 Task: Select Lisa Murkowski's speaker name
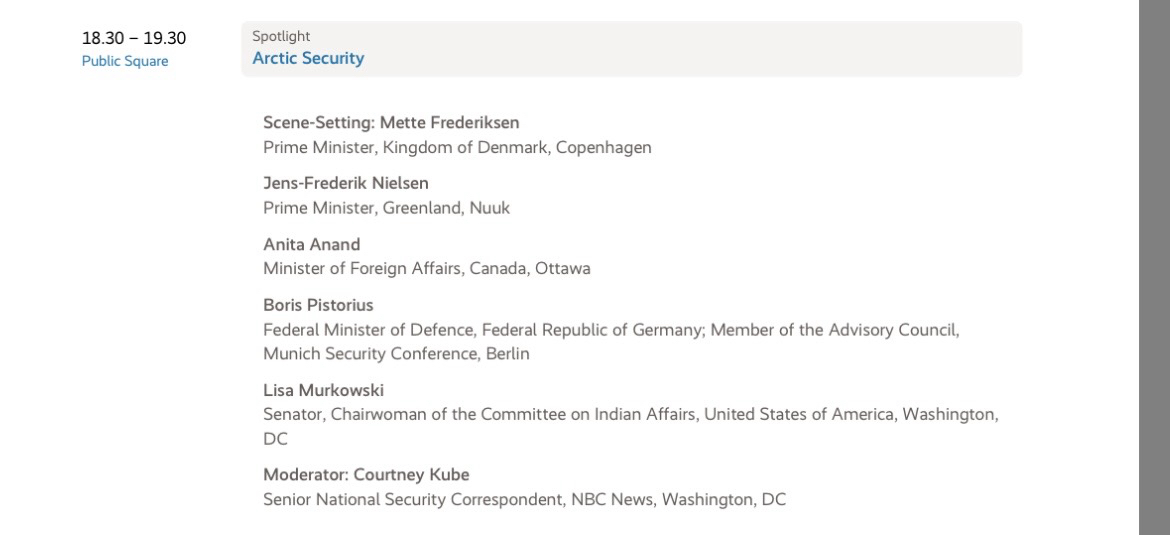(323, 390)
